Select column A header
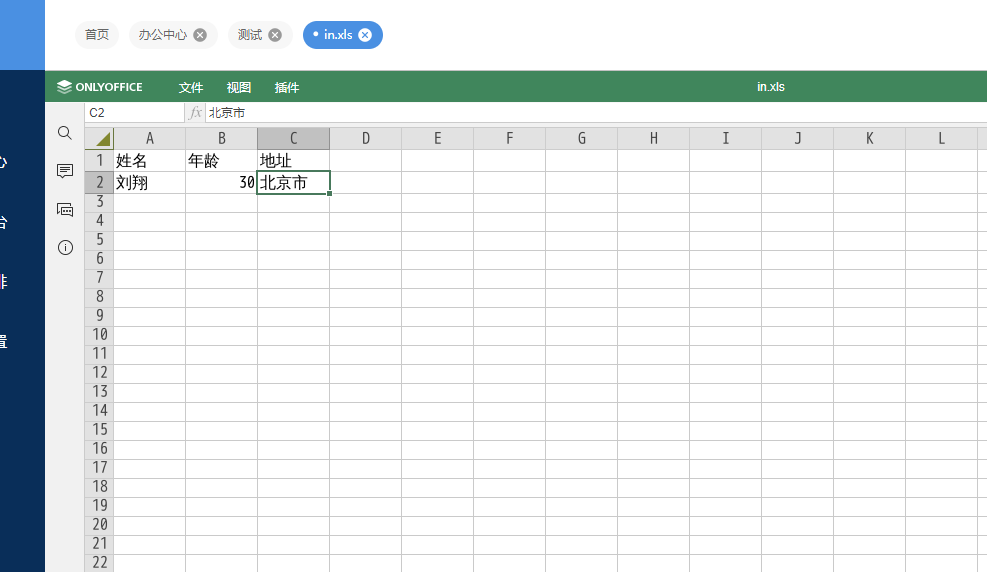The image size is (987, 572). (x=149, y=138)
